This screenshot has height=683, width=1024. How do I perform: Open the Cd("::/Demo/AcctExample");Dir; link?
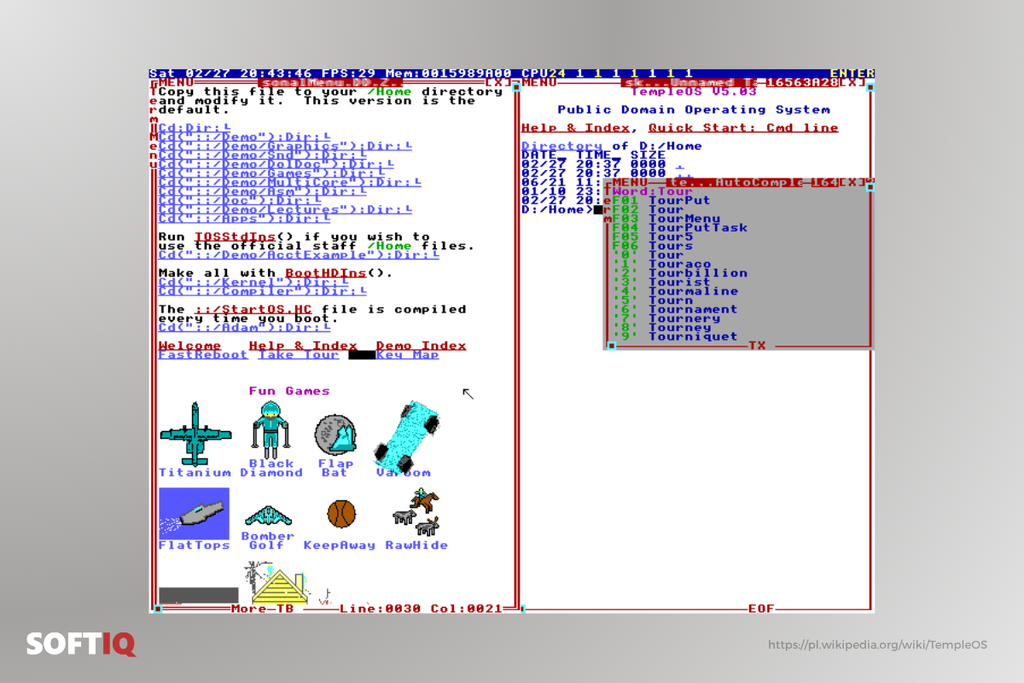coord(298,255)
